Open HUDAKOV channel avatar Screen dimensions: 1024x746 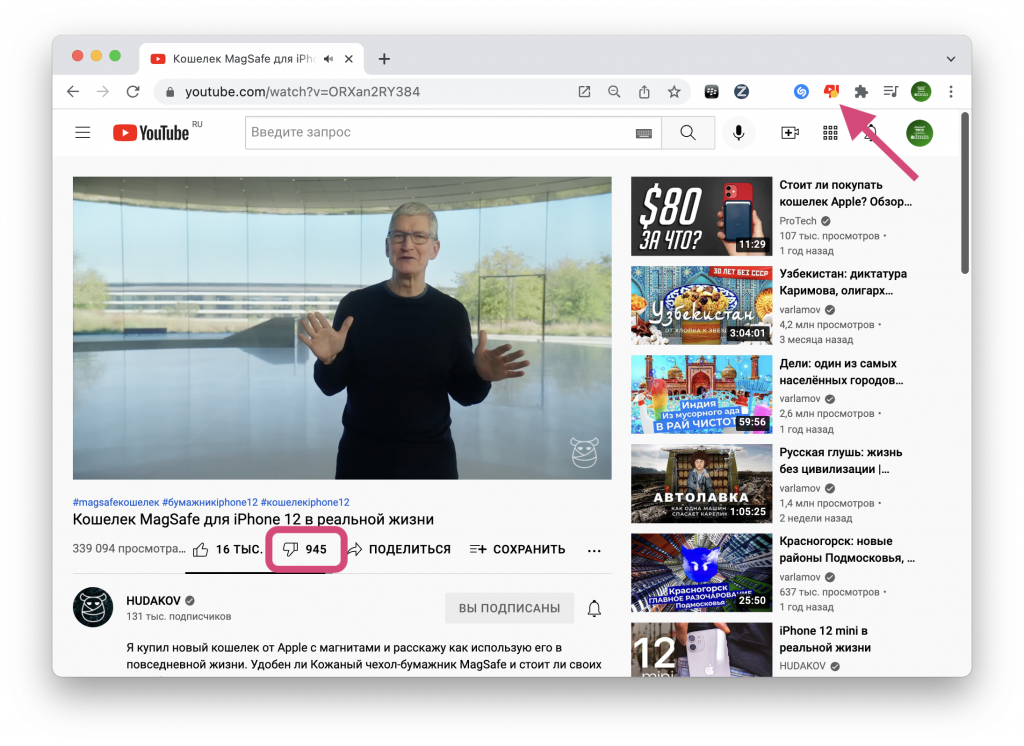tap(93, 607)
